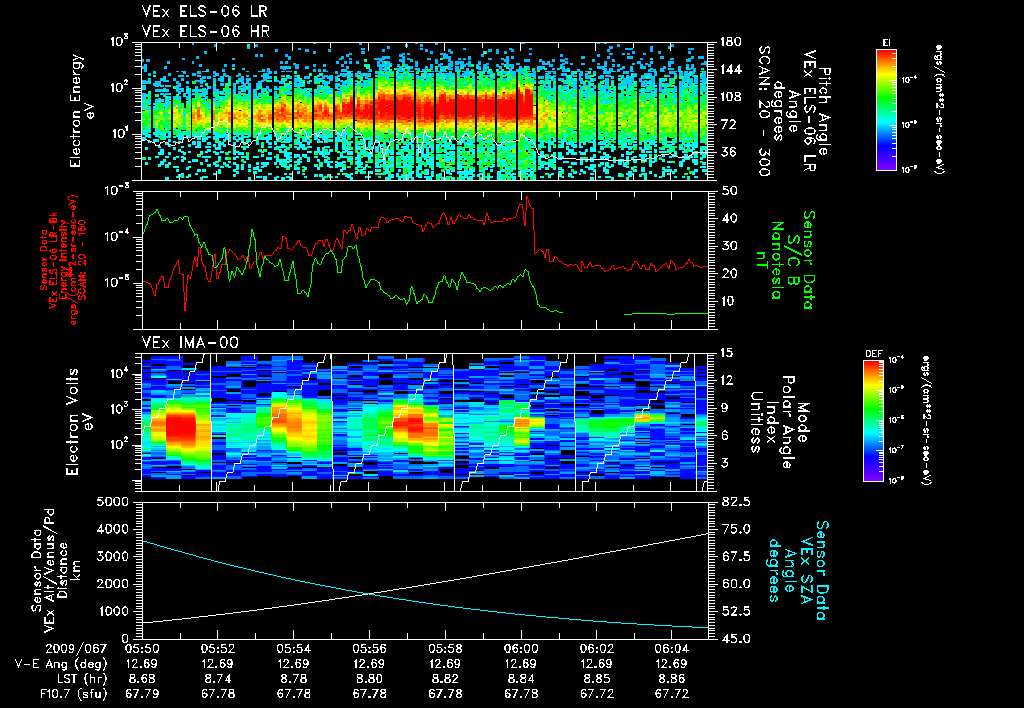Click the 3000 tick on altitude axis
This screenshot has height=708, width=1024.
[x=112, y=557]
